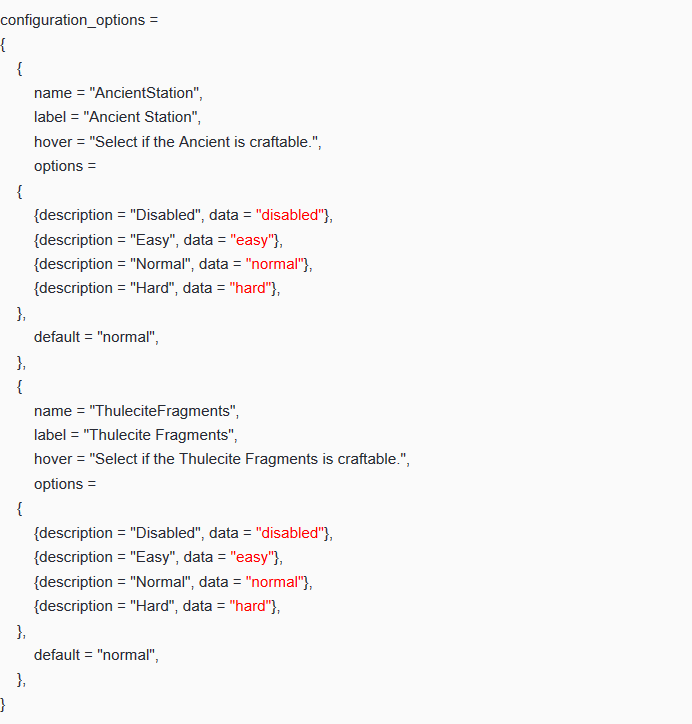Click the label "Ancient Station" line

117,117
